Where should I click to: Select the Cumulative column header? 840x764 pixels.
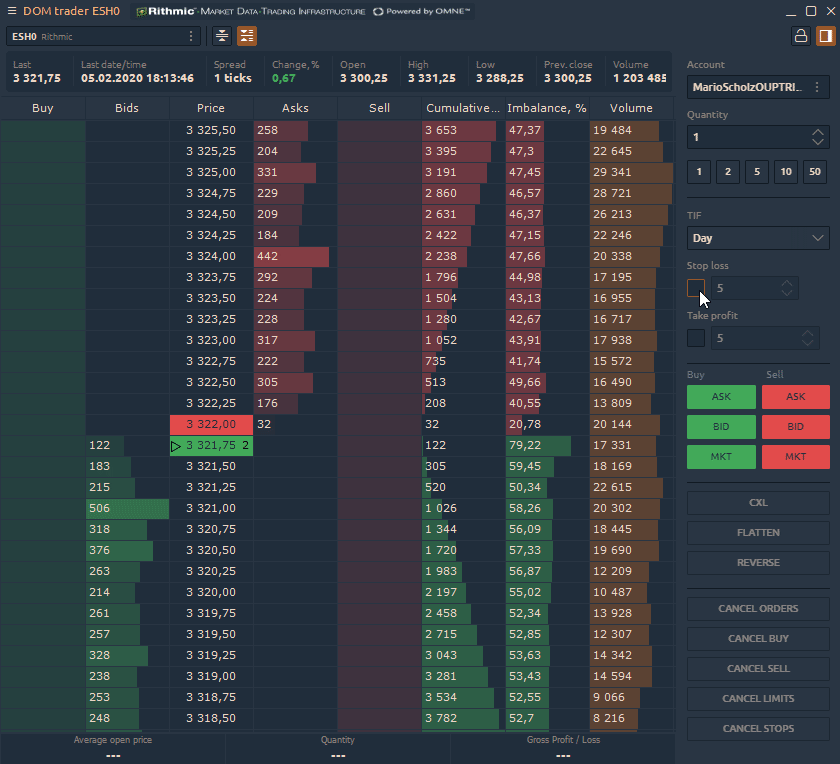(x=462, y=108)
